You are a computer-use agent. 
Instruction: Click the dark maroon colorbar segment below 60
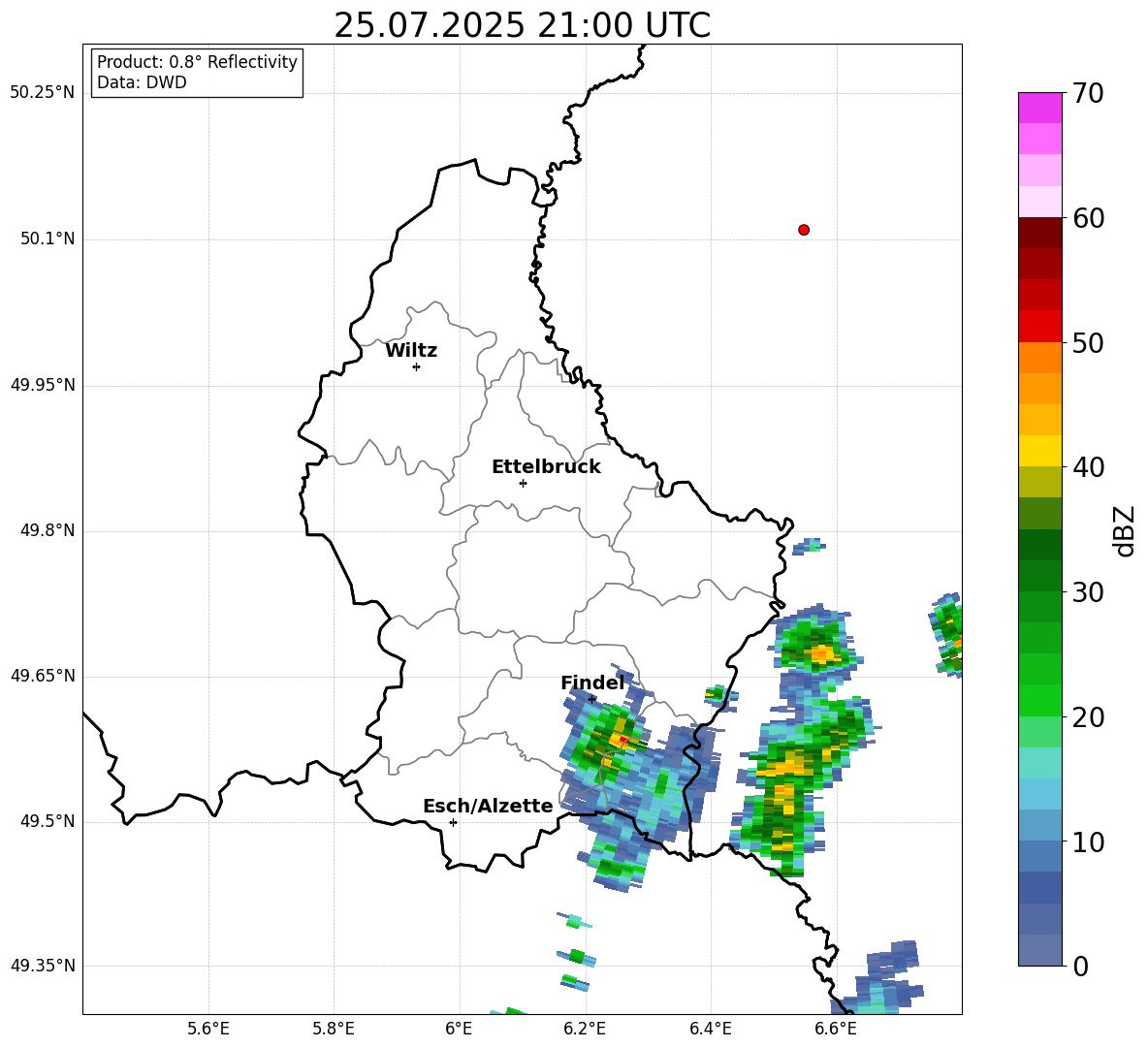1039,233
